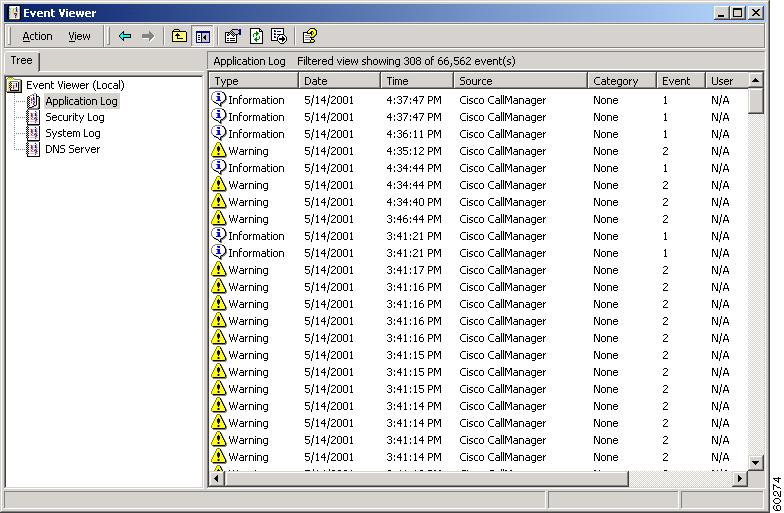
Task: Click the Warning icon at 3:41:17 PM
Action: (218, 269)
